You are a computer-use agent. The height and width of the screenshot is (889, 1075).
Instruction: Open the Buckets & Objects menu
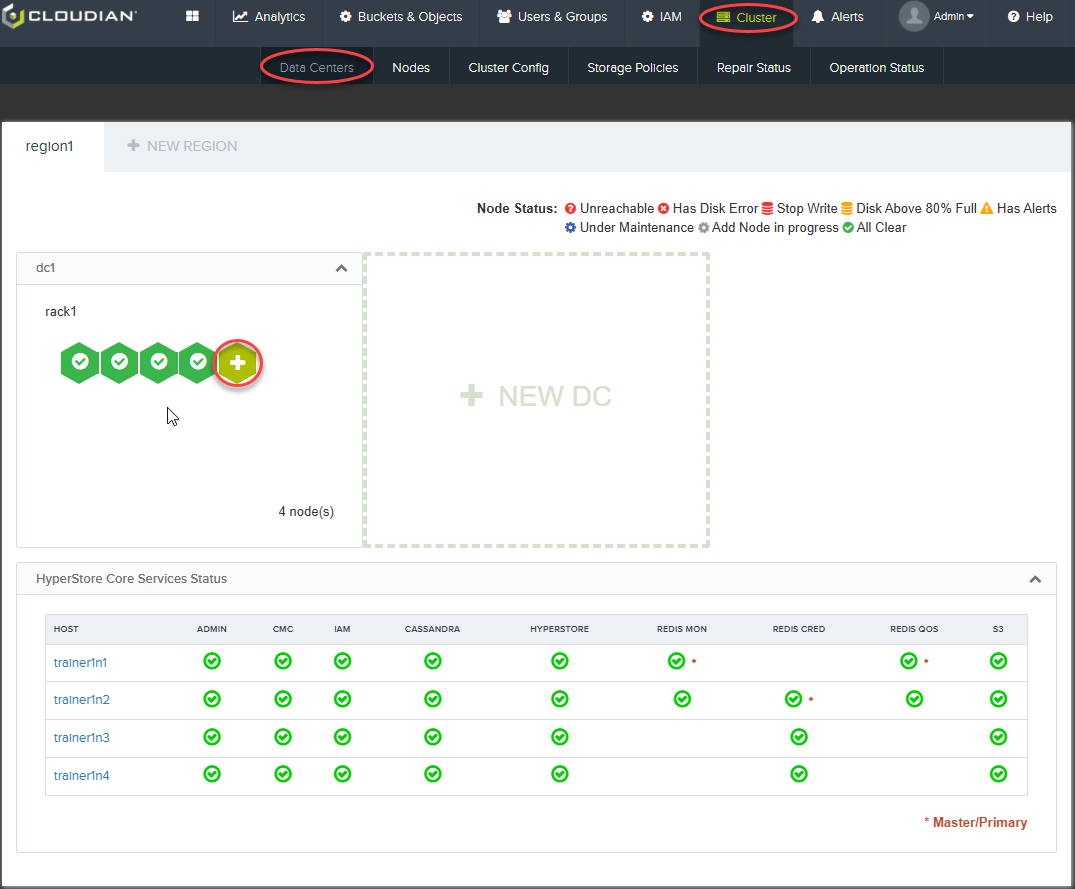click(x=401, y=16)
